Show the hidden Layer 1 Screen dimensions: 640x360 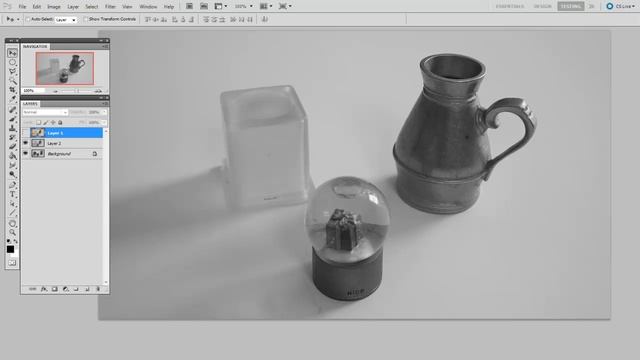[26, 133]
